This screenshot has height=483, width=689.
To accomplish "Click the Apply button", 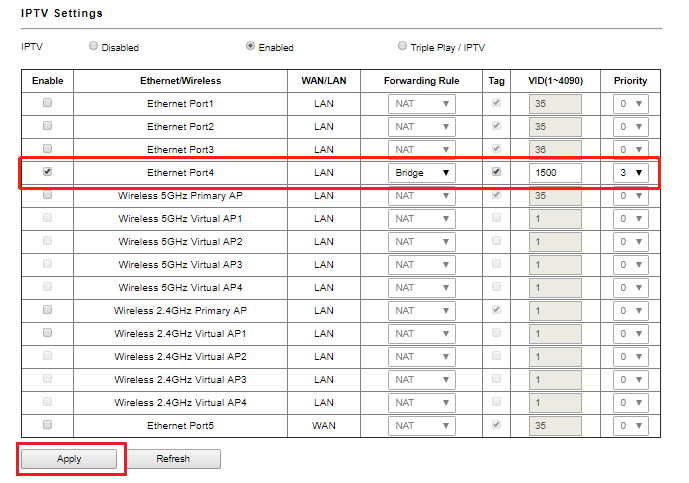I will pos(69,459).
